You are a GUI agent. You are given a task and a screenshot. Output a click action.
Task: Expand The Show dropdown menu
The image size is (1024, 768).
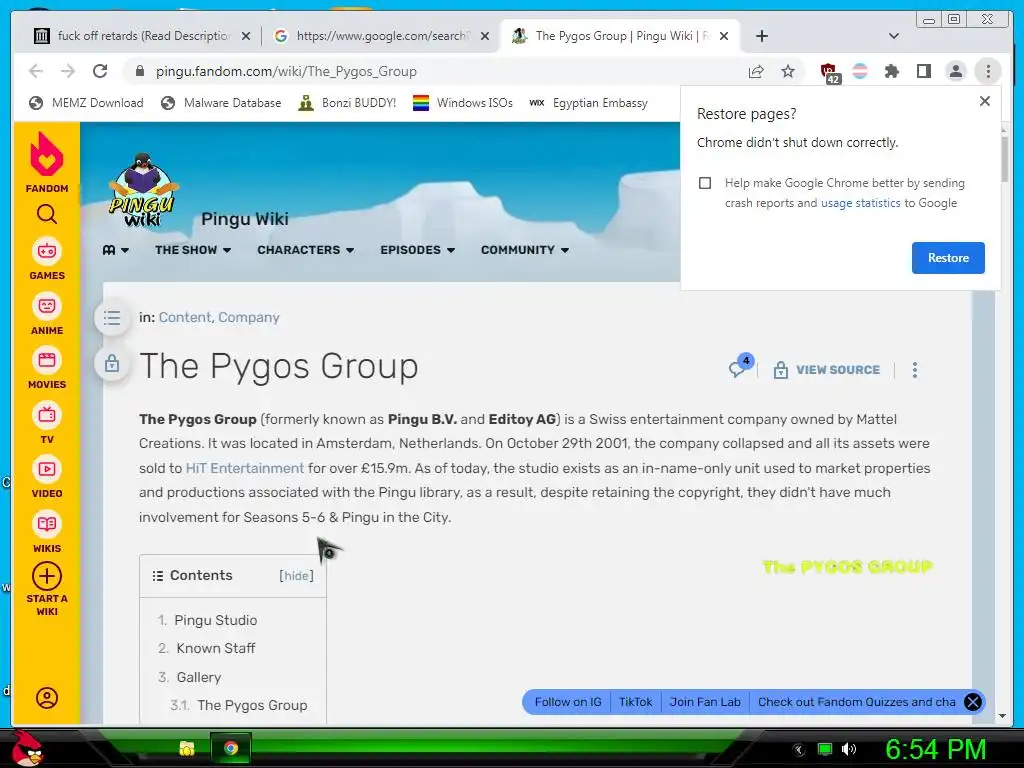click(193, 250)
